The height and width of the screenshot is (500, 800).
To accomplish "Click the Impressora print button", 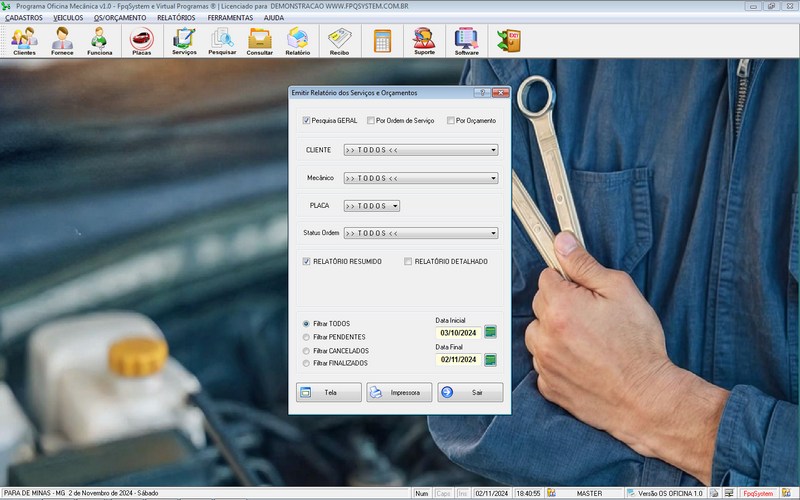I will [x=399, y=393].
